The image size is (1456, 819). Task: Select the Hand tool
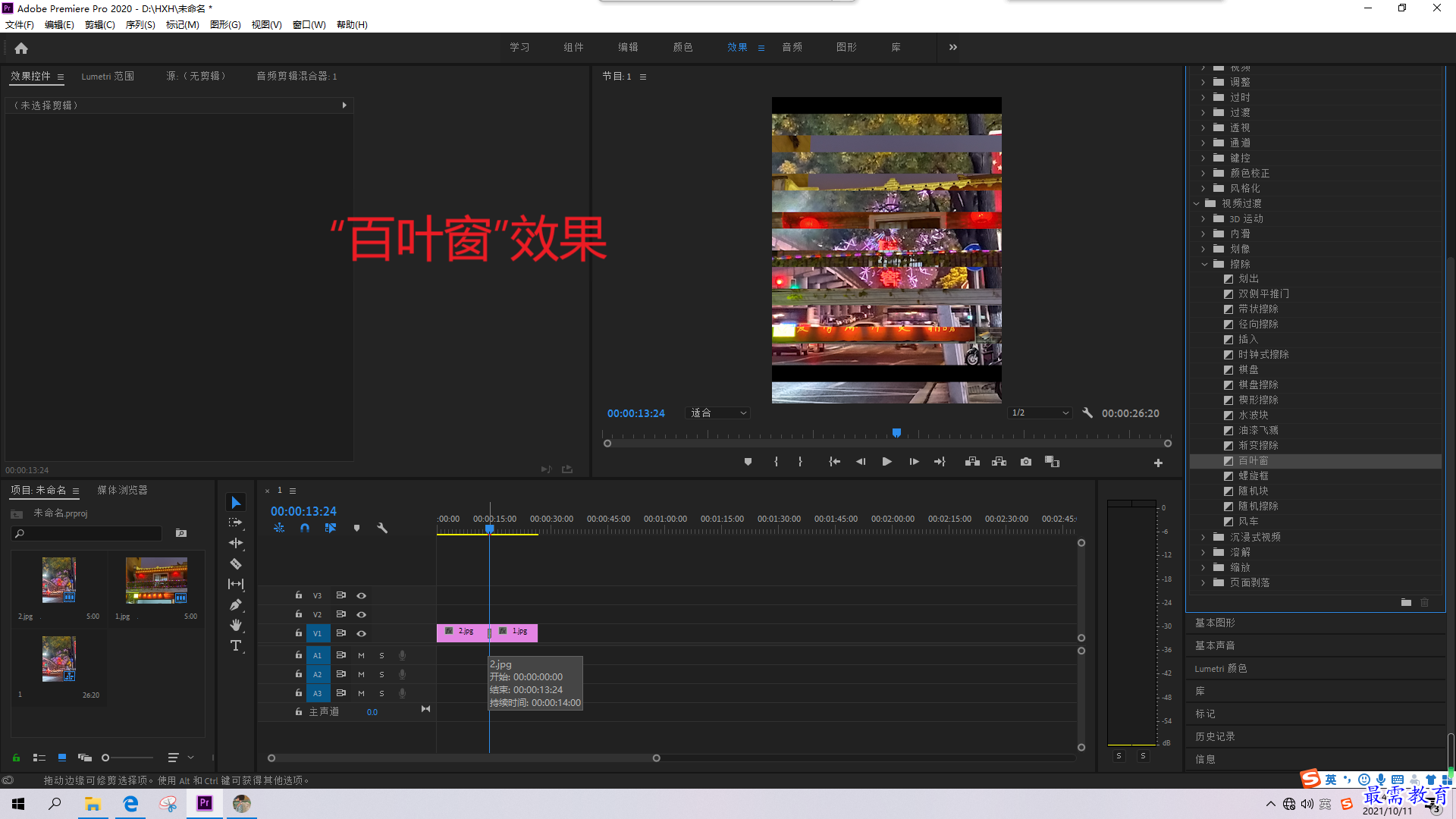[x=236, y=625]
